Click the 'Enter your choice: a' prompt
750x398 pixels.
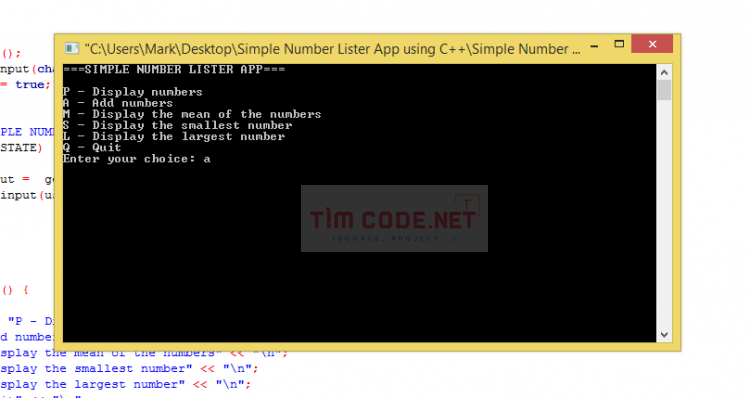point(136,159)
